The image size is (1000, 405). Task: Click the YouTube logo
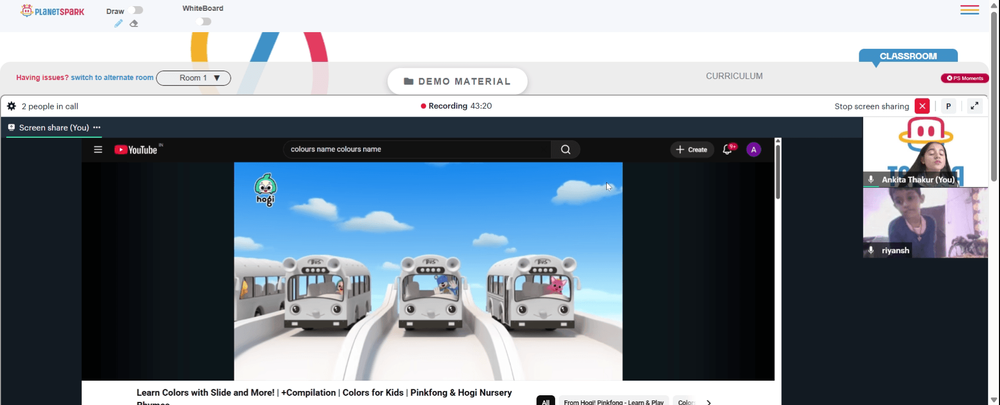click(x=136, y=150)
